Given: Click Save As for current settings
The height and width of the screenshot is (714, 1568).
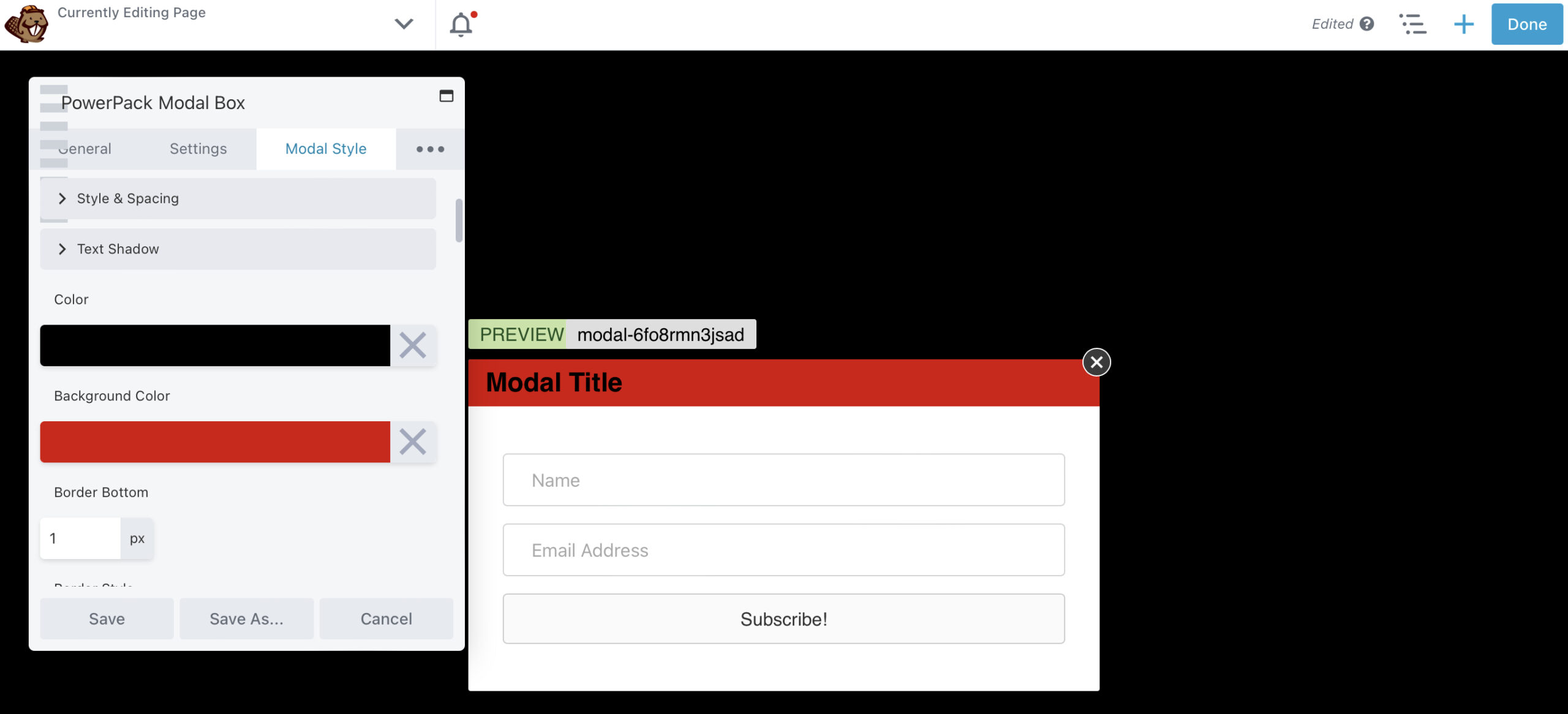Looking at the screenshot, I should pos(246,617).
